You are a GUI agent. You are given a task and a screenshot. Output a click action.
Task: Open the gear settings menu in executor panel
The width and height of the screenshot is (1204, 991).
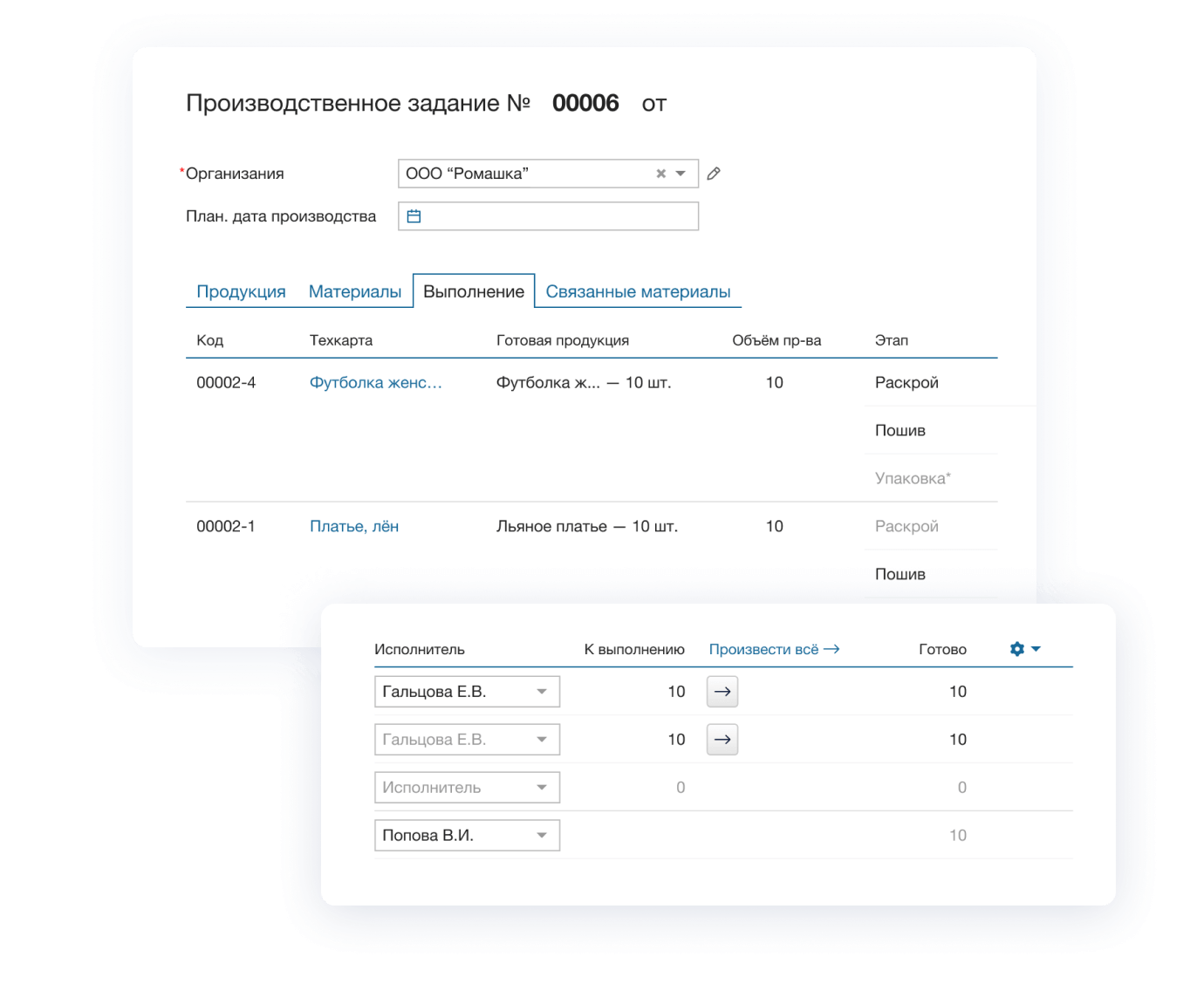click(x=1025, y=649)
